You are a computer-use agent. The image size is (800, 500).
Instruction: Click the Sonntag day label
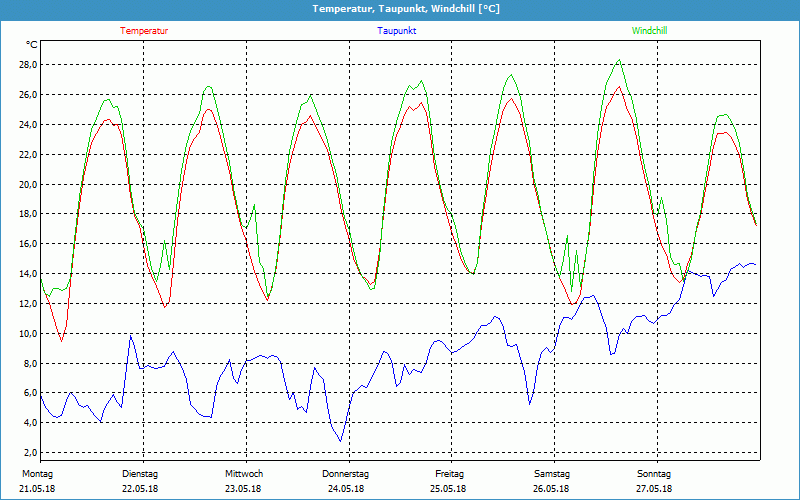point(654,474)
